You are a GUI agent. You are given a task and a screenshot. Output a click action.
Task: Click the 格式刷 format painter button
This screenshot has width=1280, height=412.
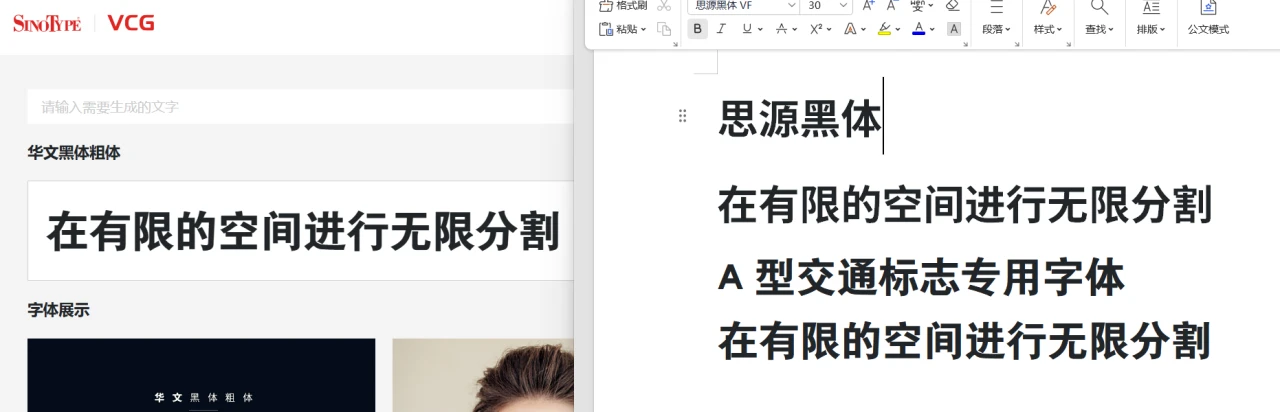click(623, 5)
